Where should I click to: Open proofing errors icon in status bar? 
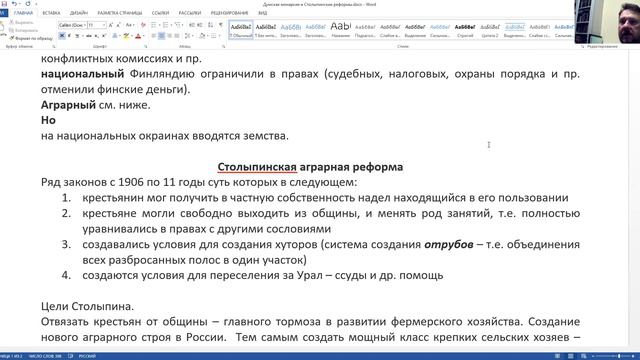click(71, 356)
